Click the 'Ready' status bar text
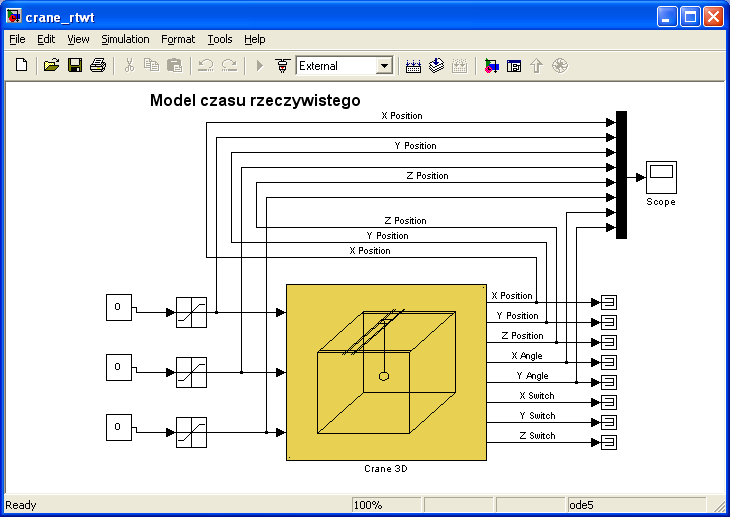Viewport: 730px width, 517px height. (x=21, y=505)
